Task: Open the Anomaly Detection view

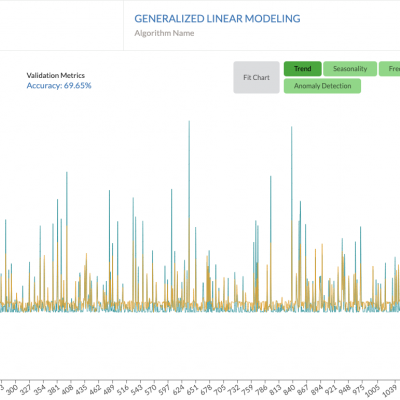Action: tap(322, 86)
